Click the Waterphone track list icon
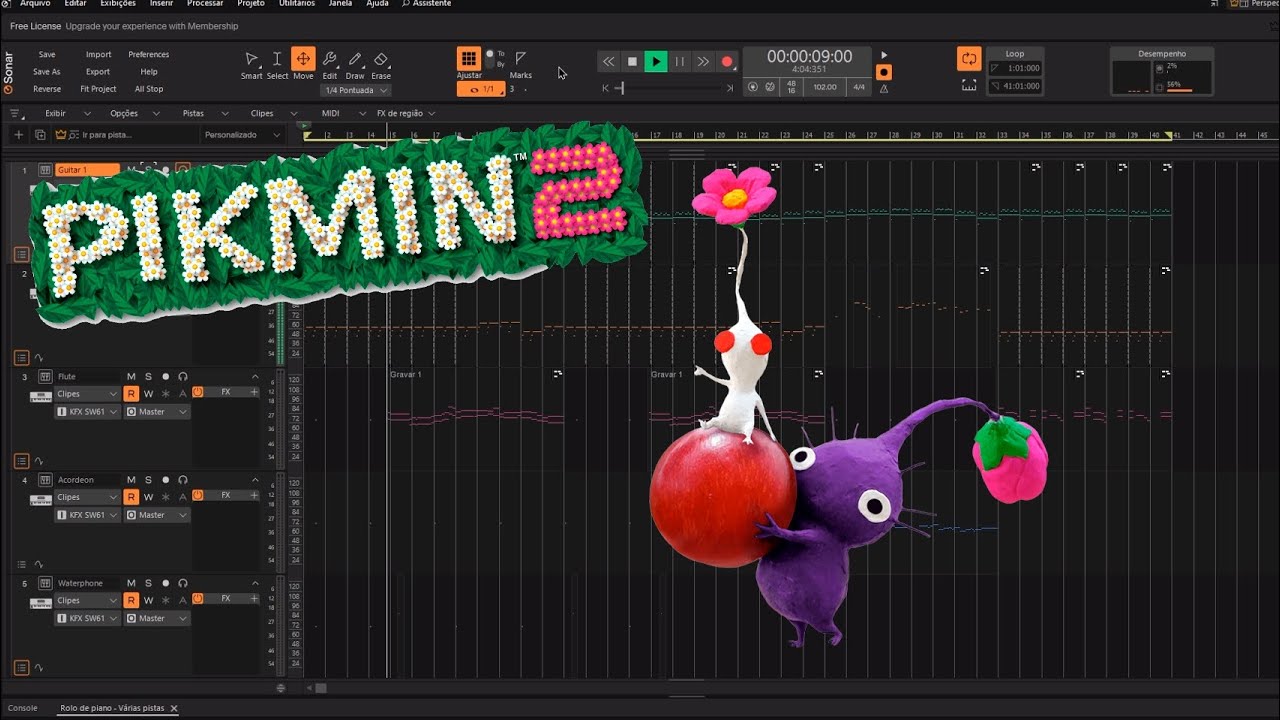The width and height of the screenshot is (1280, 720). (21, 667)
